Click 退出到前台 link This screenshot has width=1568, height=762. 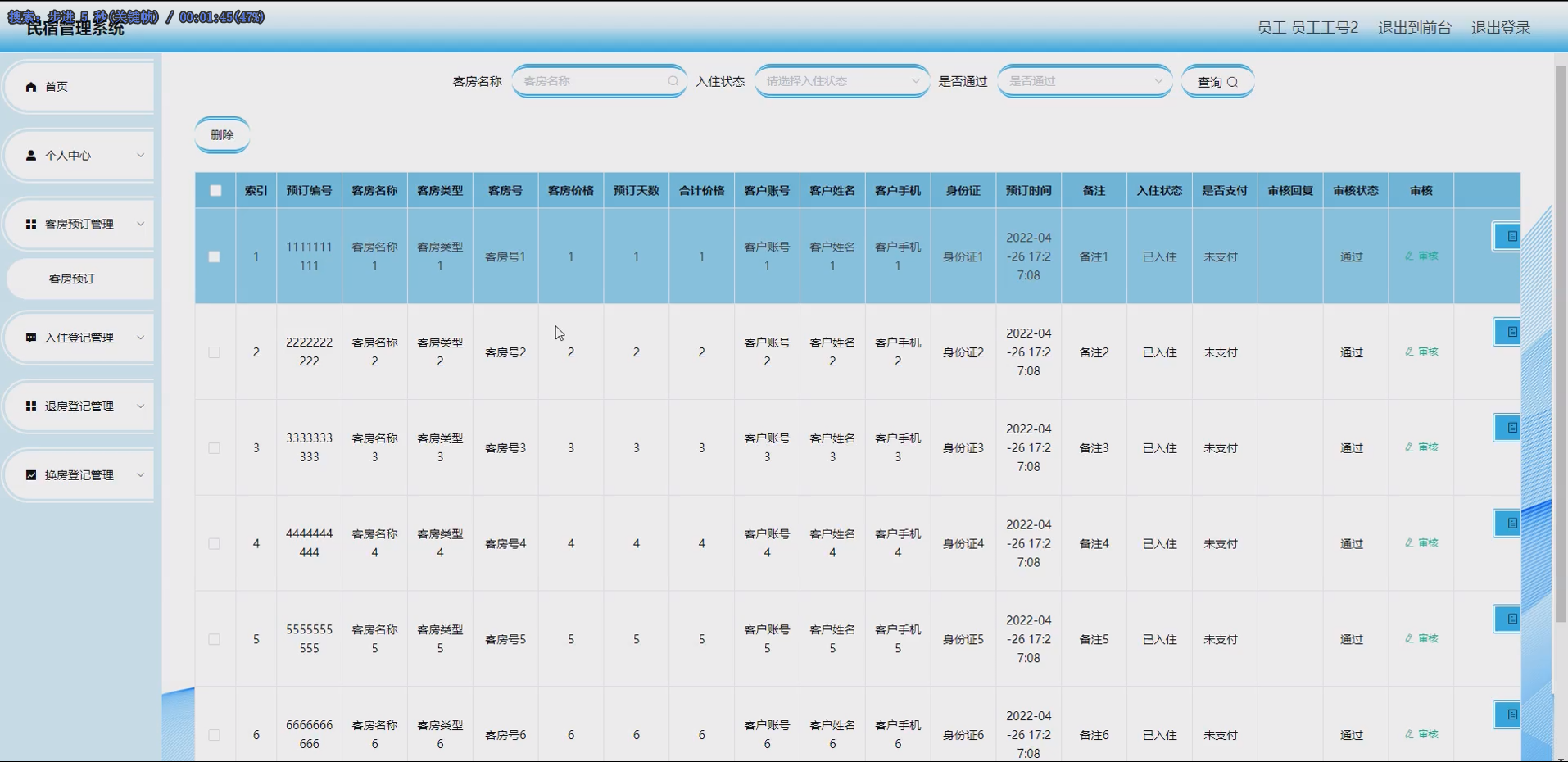[1415, 28]
